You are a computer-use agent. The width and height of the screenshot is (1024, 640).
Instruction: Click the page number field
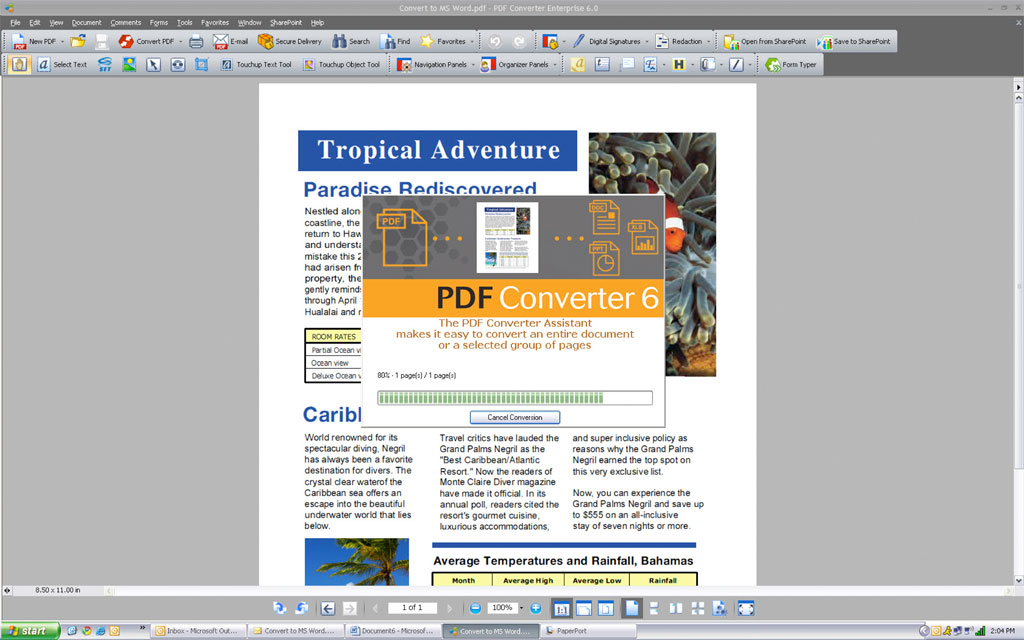pyautogui.click(x=412, y=608)
